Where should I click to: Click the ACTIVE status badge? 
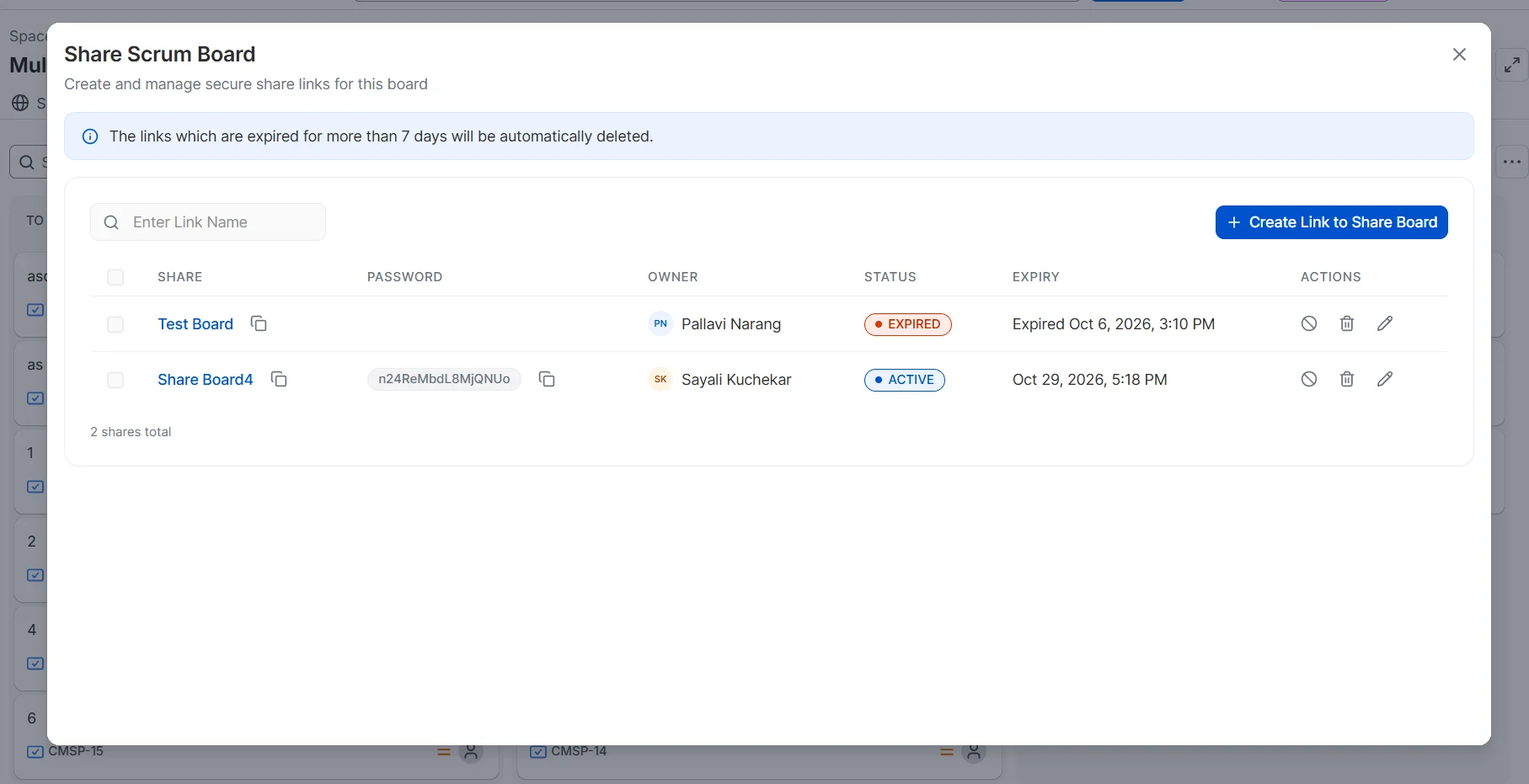905,380
